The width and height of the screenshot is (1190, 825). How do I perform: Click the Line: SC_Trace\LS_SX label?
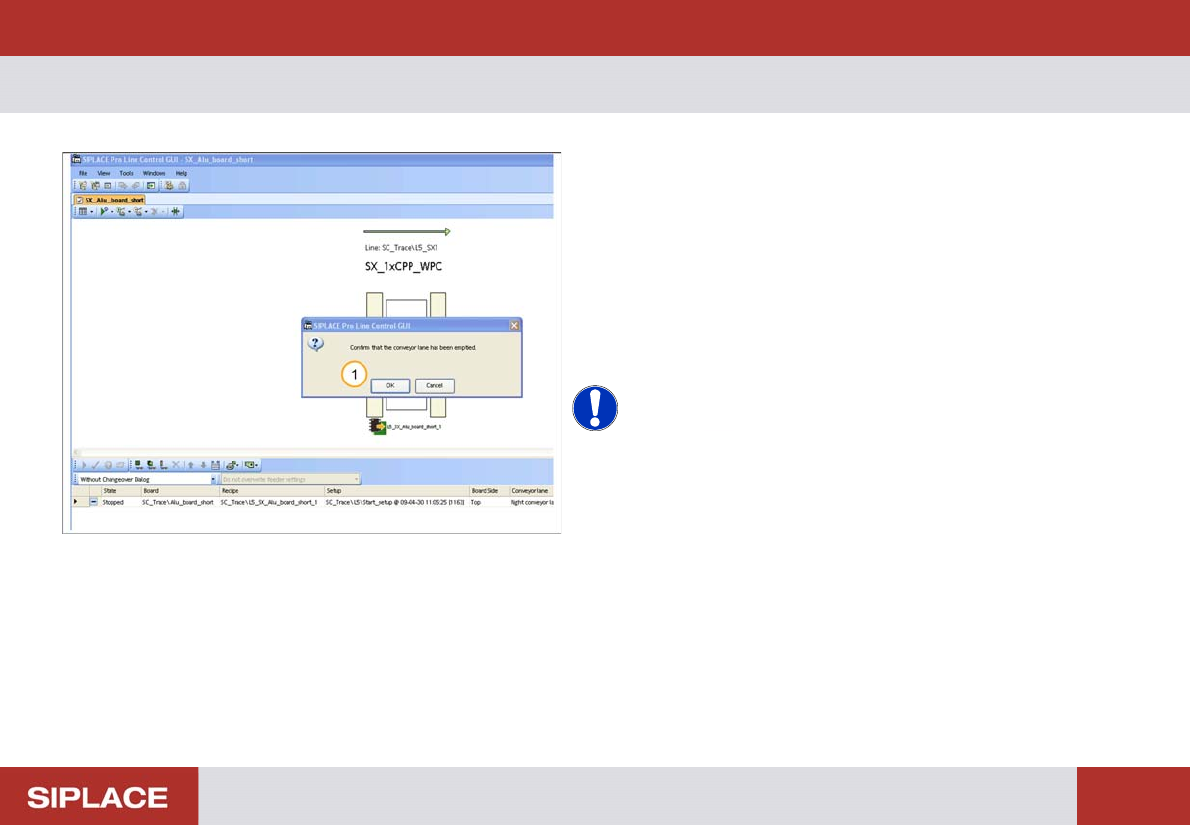pos(401,248)
